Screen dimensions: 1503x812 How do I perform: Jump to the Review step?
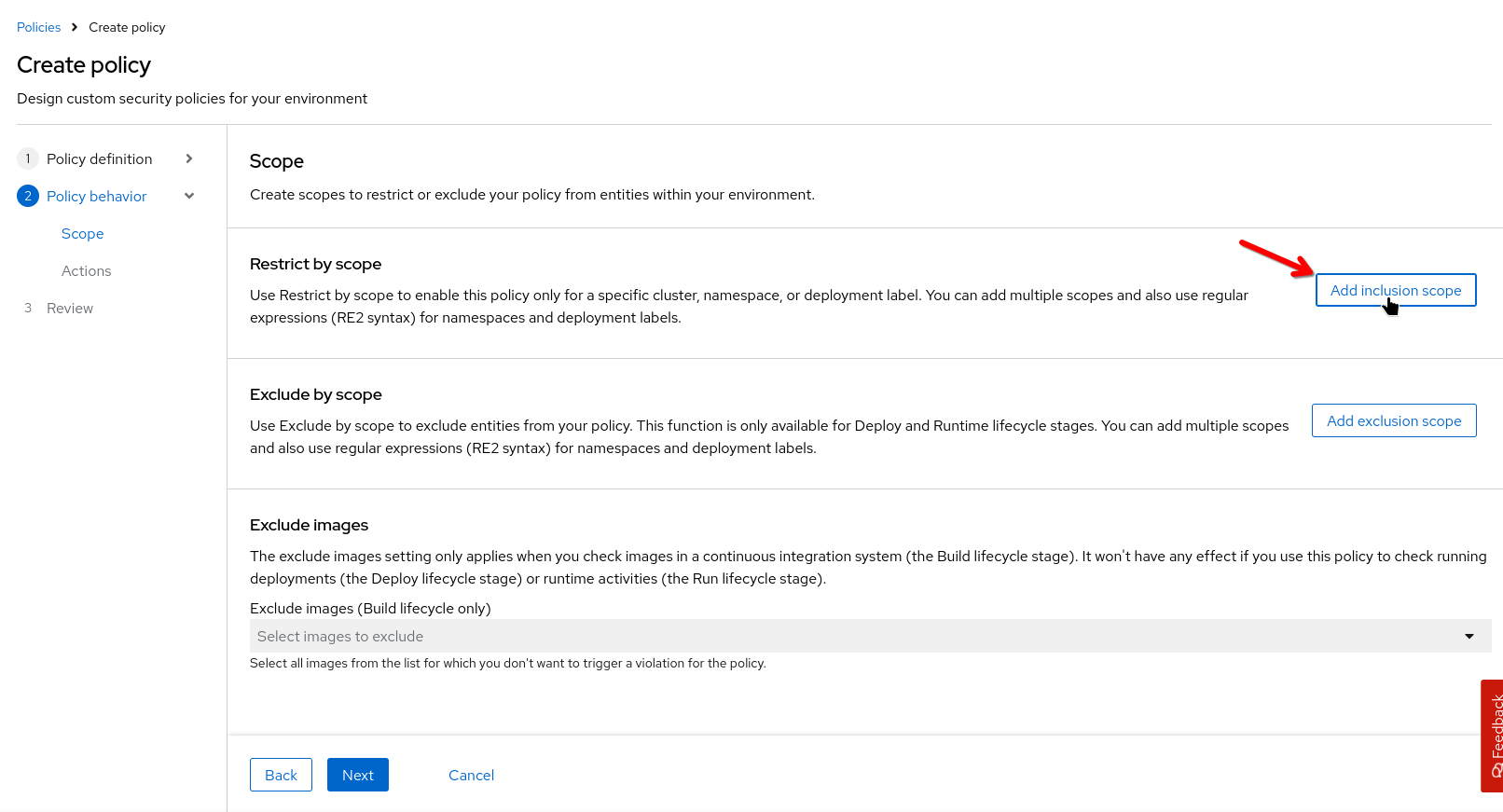[x=70, y=308]
